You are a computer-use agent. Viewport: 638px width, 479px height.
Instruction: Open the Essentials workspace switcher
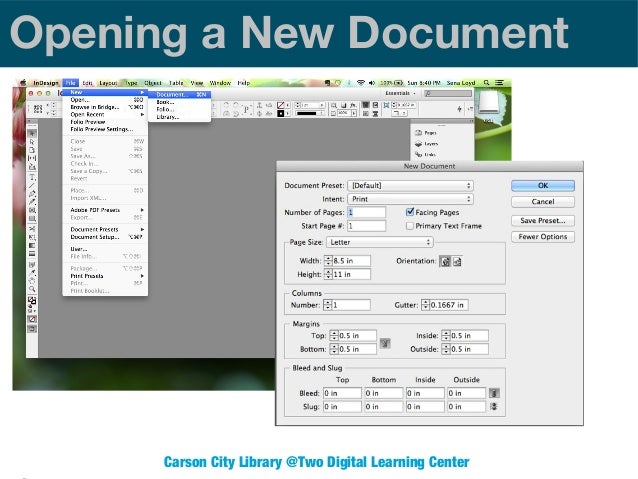(x=400, y=93)
